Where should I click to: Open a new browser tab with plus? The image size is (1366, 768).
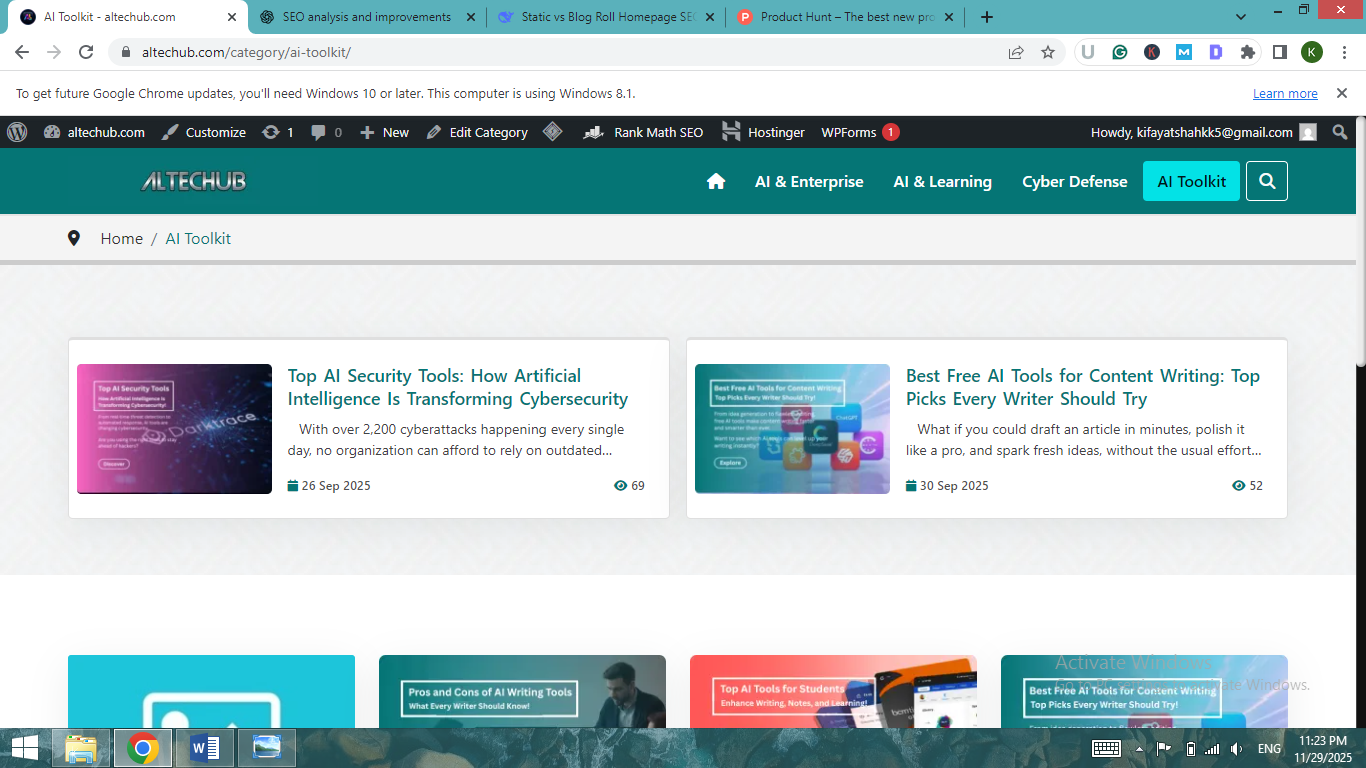[987, 17]
